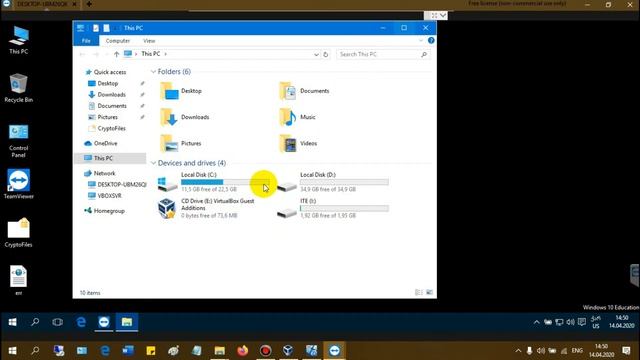The image size is (640, 360).
Task: Open a new TeamViewer session tab
Action: (89, 4)
